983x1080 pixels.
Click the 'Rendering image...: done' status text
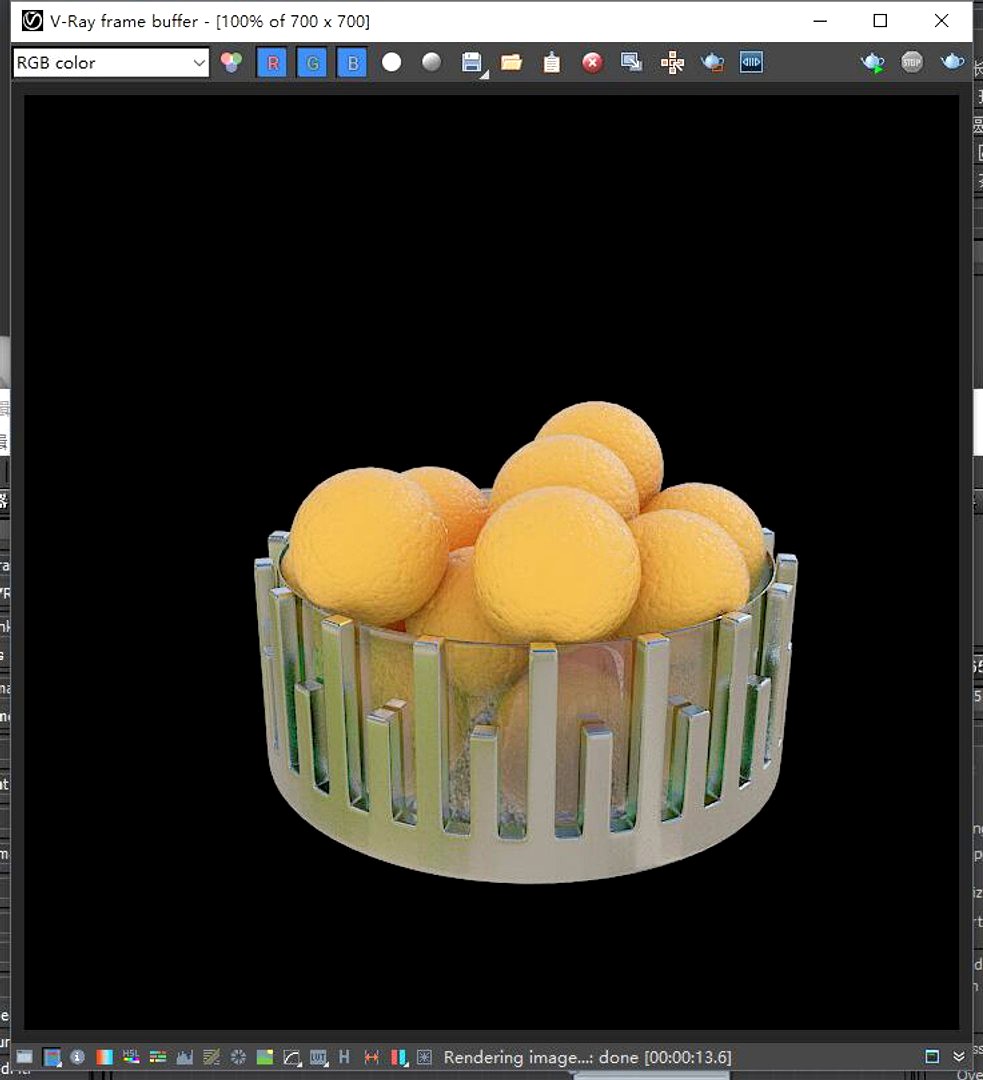tap(587, 1057)
